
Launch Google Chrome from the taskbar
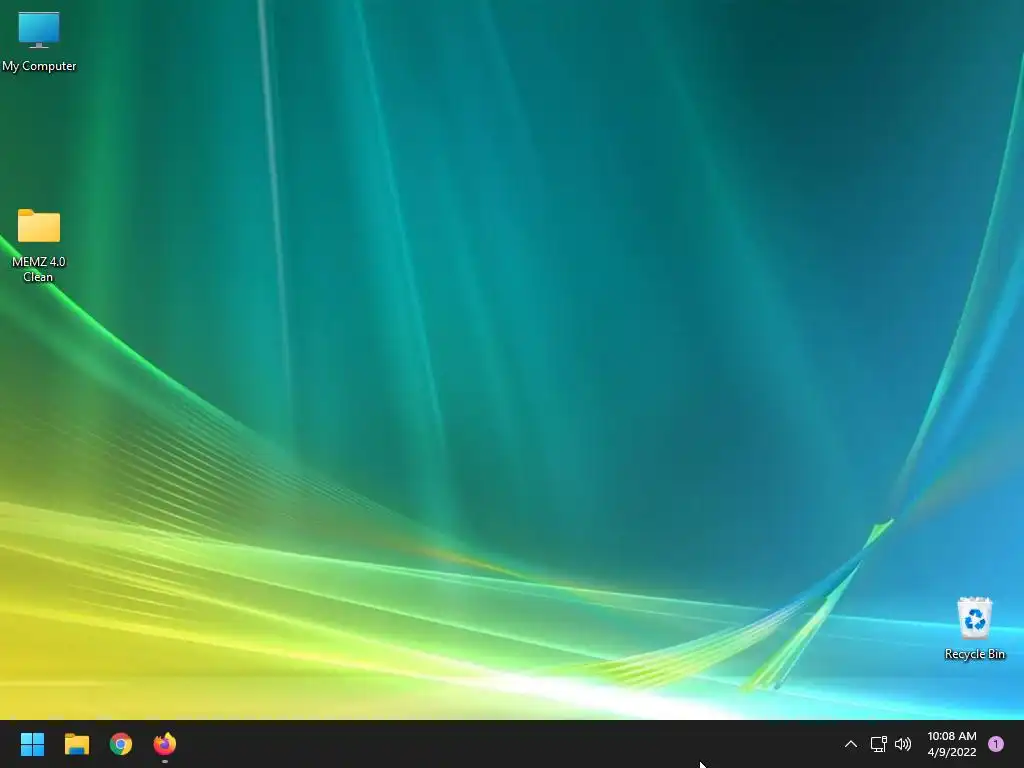(x=121, y=744)
